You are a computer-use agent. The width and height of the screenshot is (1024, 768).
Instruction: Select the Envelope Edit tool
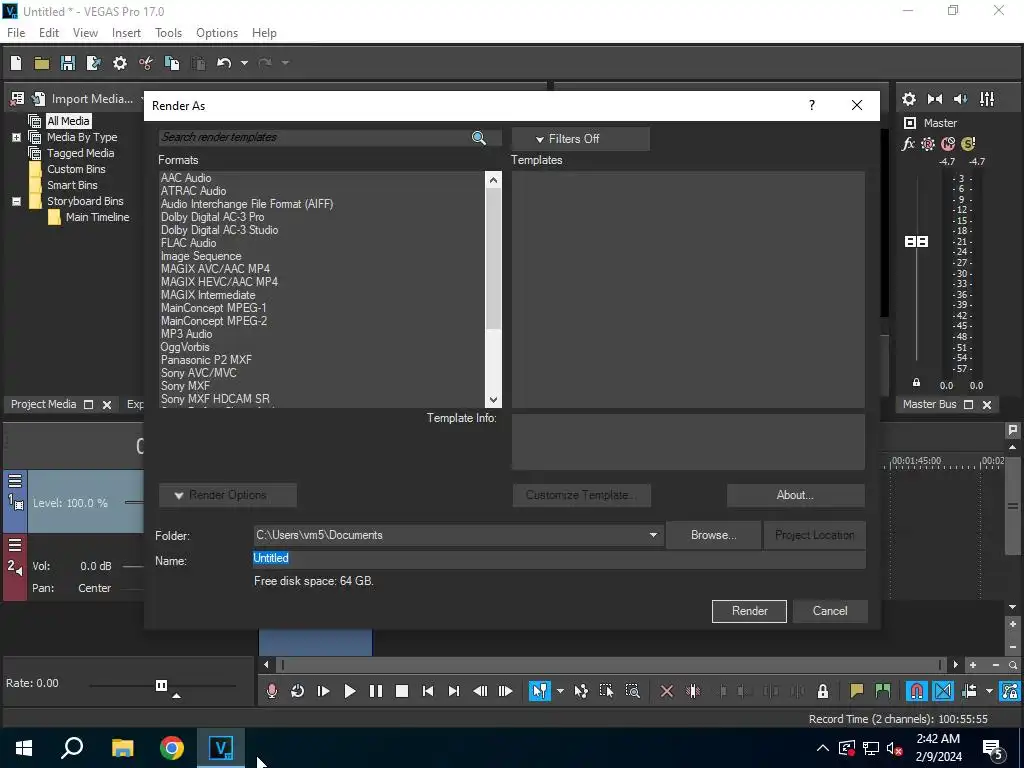581,691
